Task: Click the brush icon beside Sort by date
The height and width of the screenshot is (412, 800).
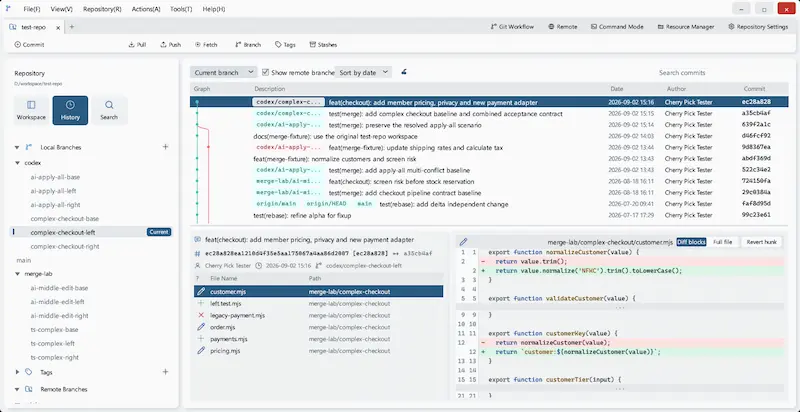Action: [x=404, y=72]
